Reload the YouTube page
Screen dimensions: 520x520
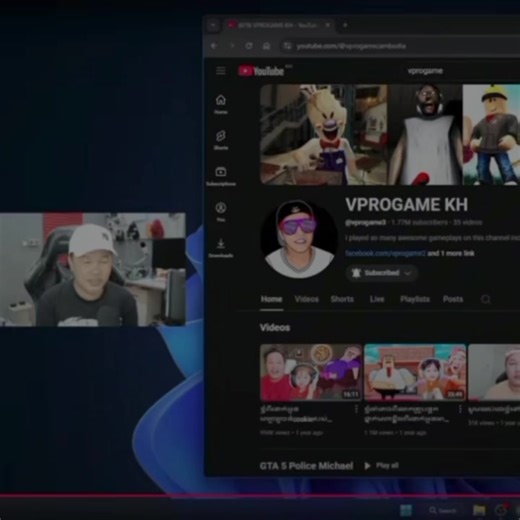249,46
